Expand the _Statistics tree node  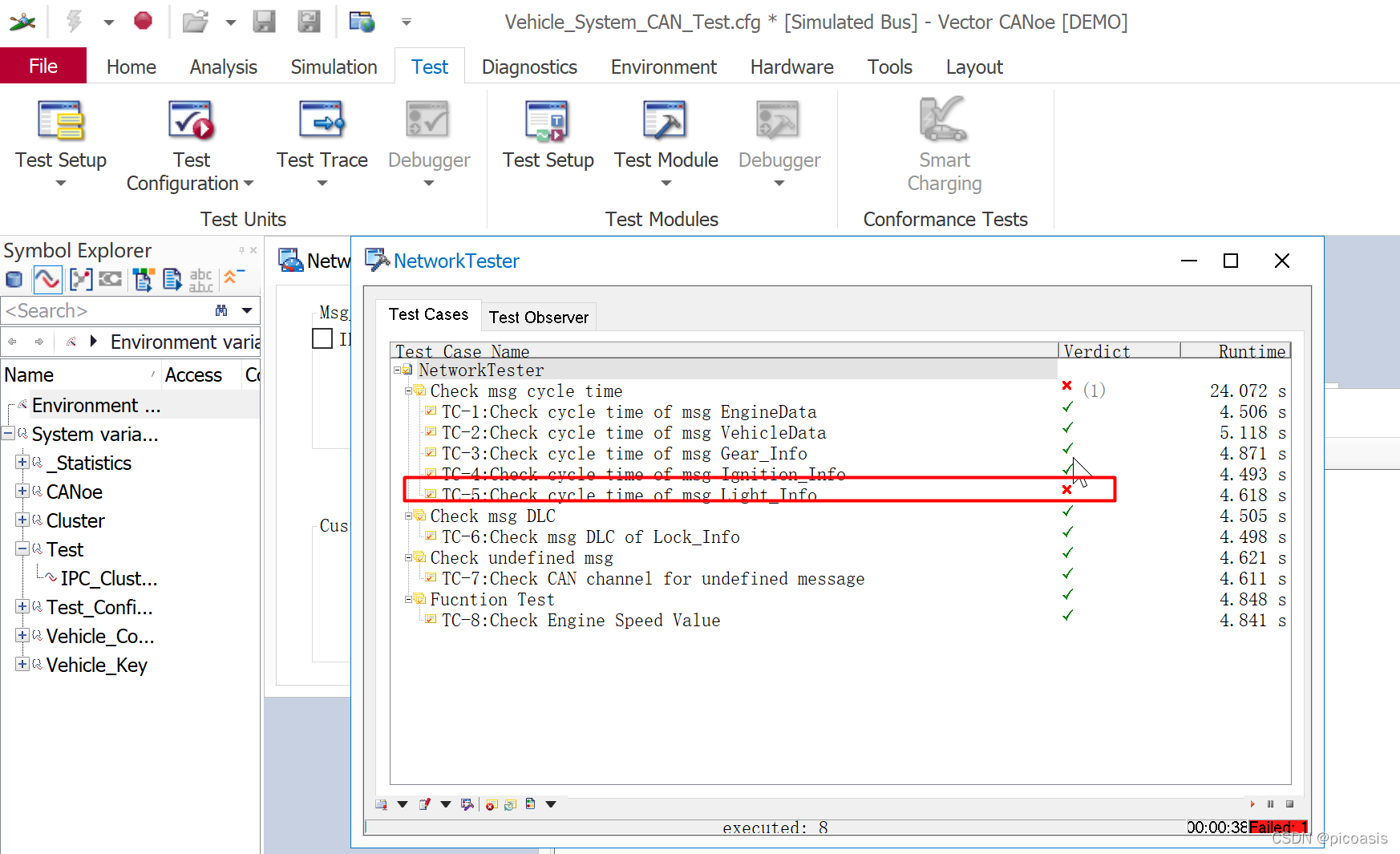point(22,463)
